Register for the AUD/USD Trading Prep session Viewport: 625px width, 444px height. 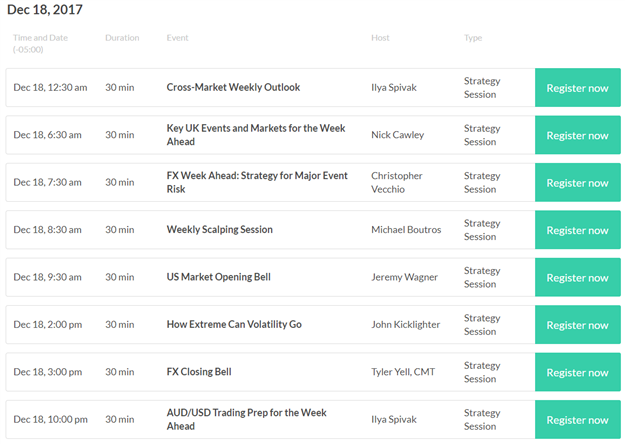tap(578, 420)
